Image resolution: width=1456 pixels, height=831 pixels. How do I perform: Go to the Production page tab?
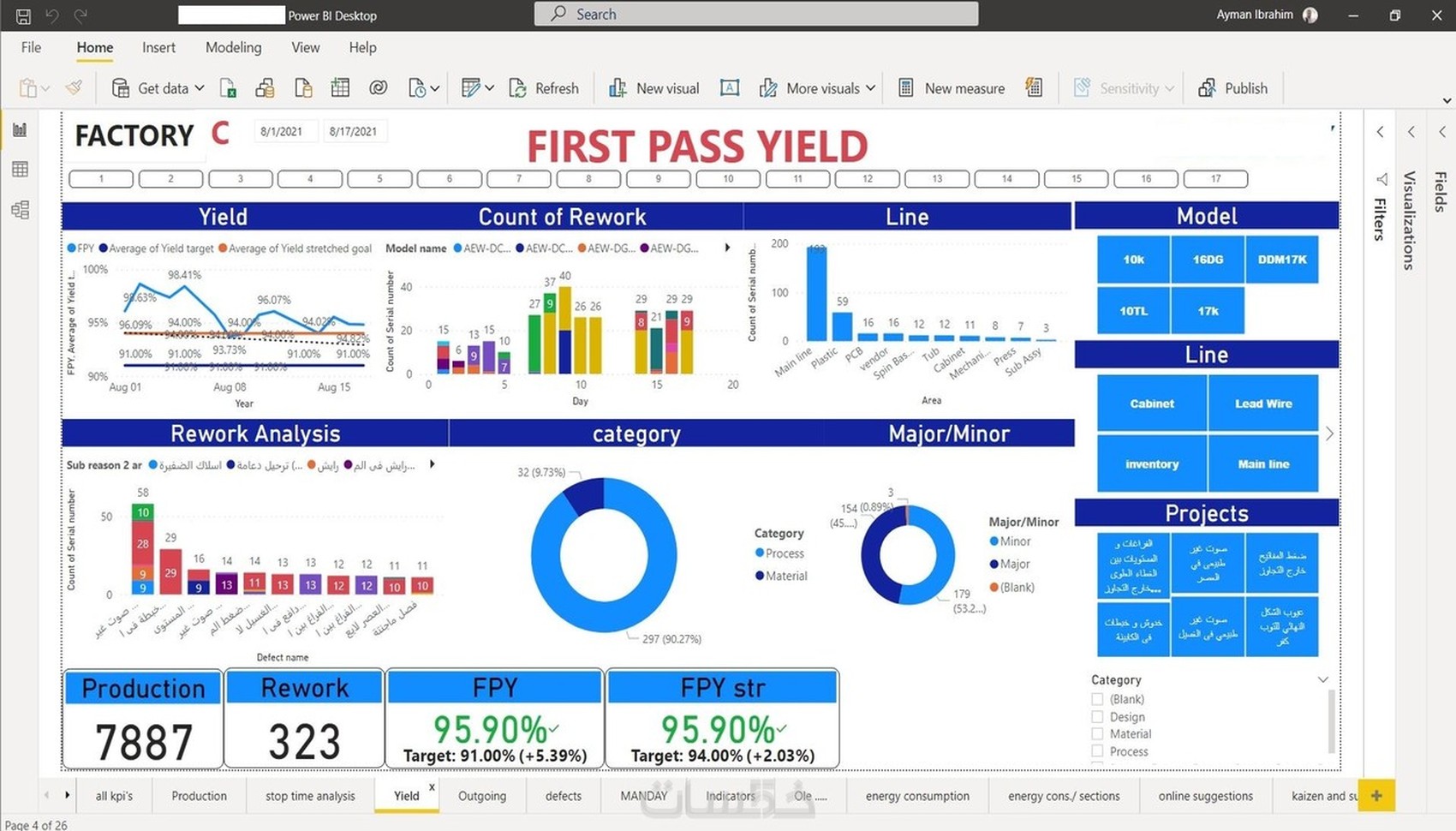[x=199, y=796]
